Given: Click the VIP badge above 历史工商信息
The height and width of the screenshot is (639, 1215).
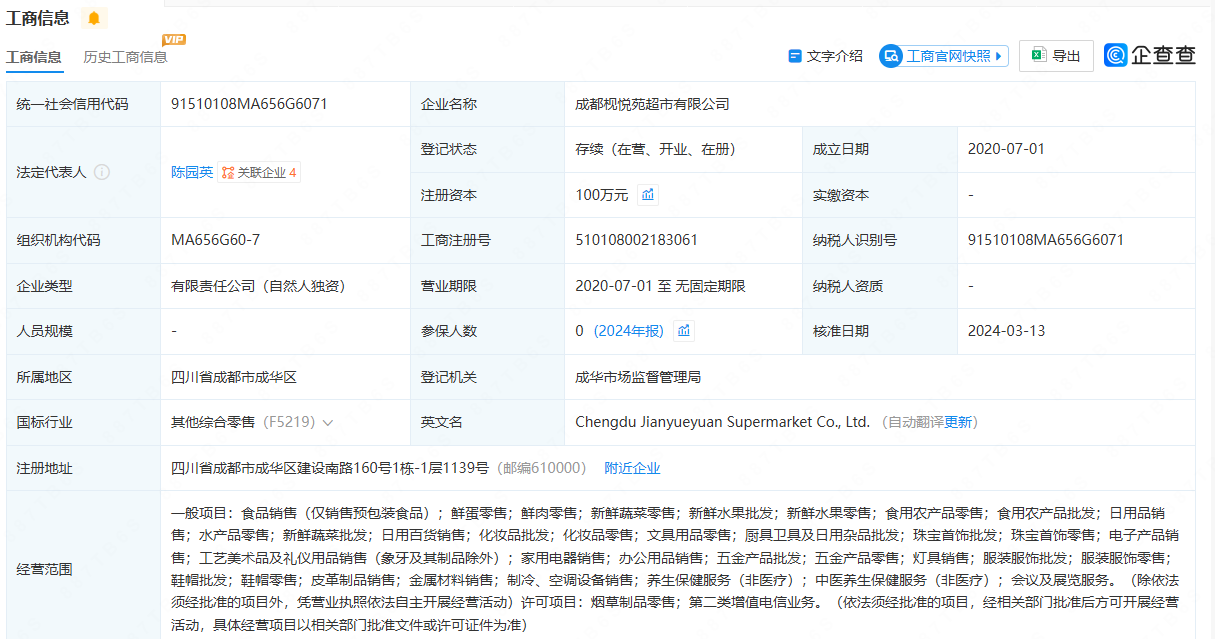Looking at the screenshot, I should click(174, 40).
